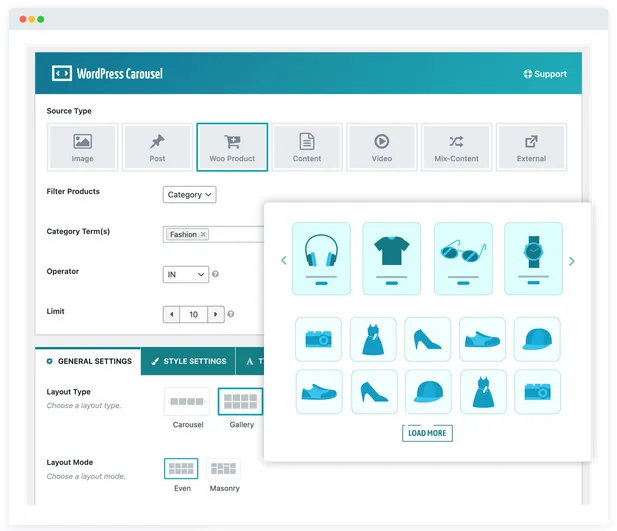
Task: Click the help icon beside Limit
Action: [x=231, y=314]
